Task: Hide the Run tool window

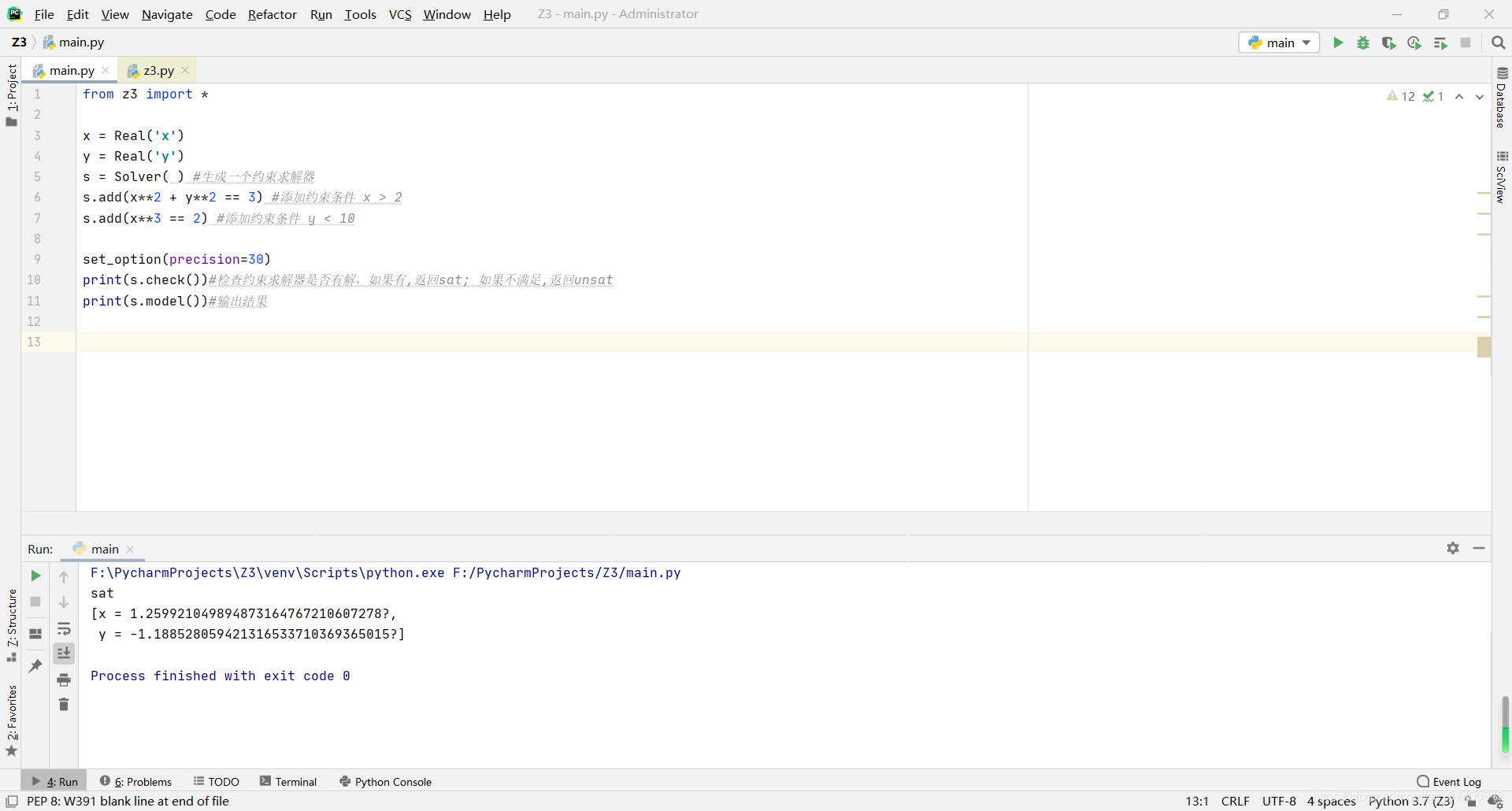Action: coord(1479,548)
